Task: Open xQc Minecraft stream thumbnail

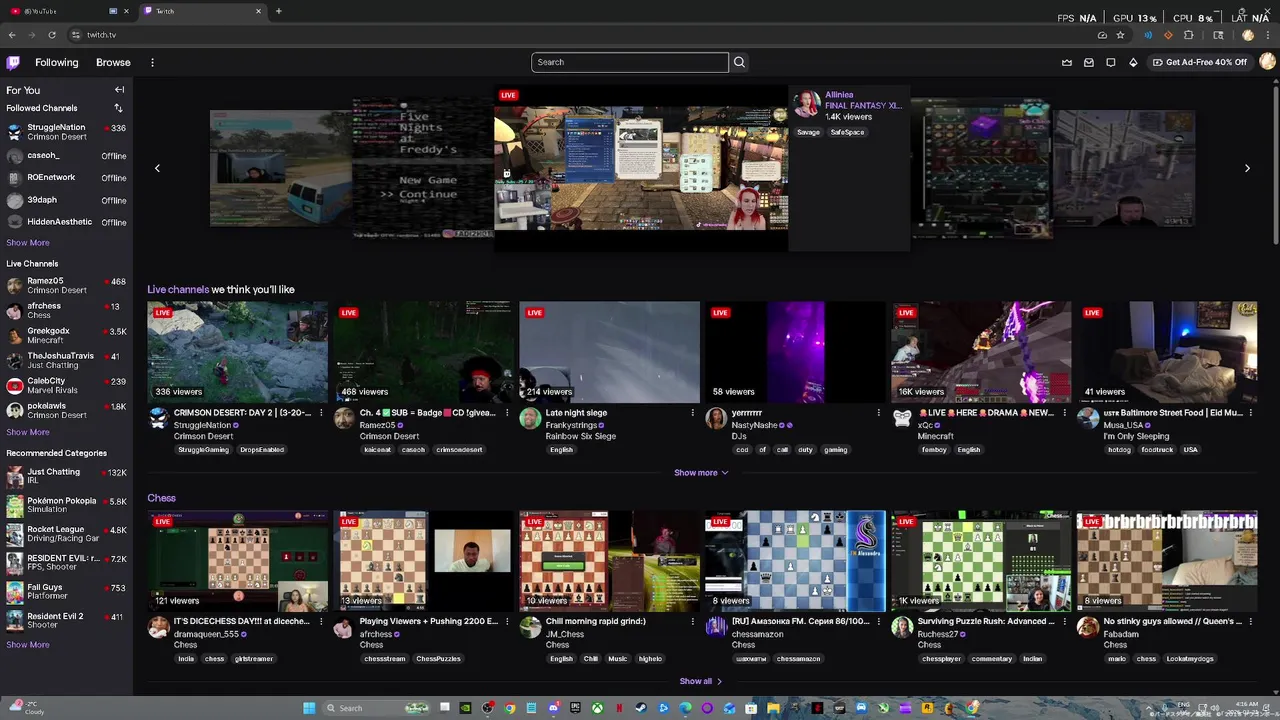Action: (981, 352)
